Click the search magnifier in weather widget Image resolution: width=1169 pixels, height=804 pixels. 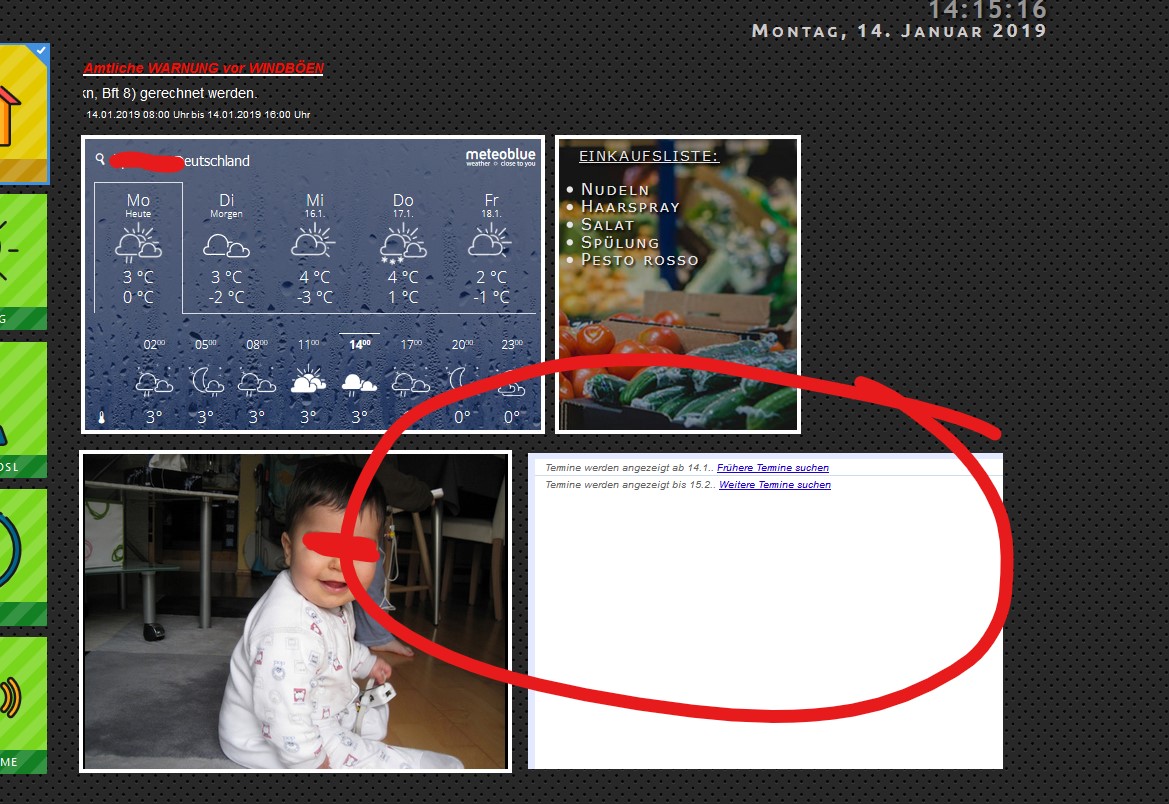(x=100, y=159)
